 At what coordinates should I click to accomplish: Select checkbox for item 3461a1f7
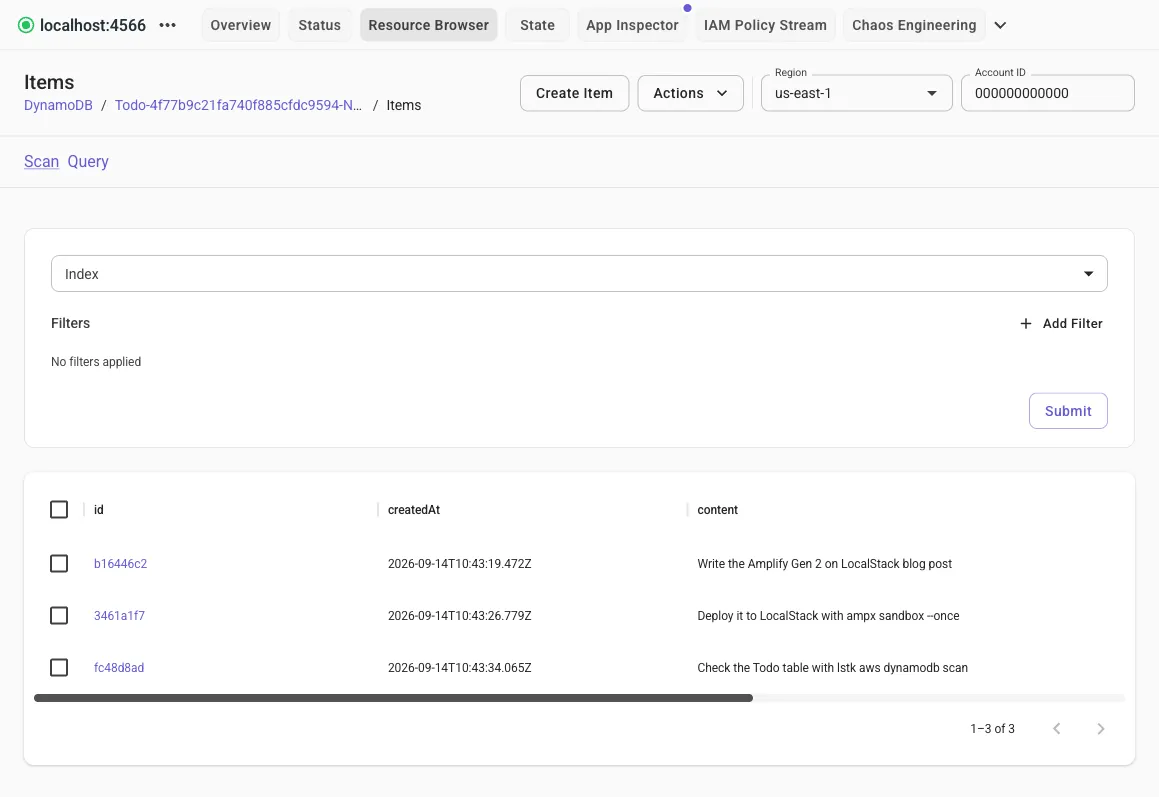click(59, 615)
